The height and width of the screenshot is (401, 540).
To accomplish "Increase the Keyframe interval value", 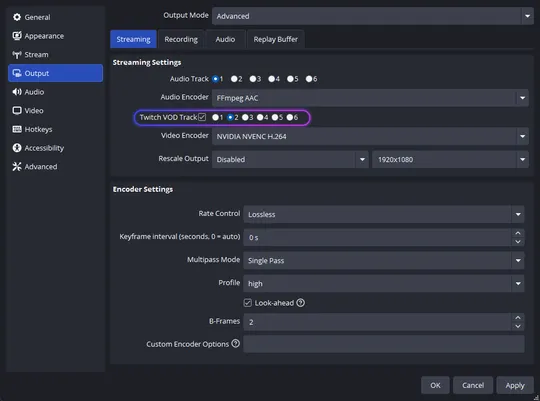I will click(518, 233).
